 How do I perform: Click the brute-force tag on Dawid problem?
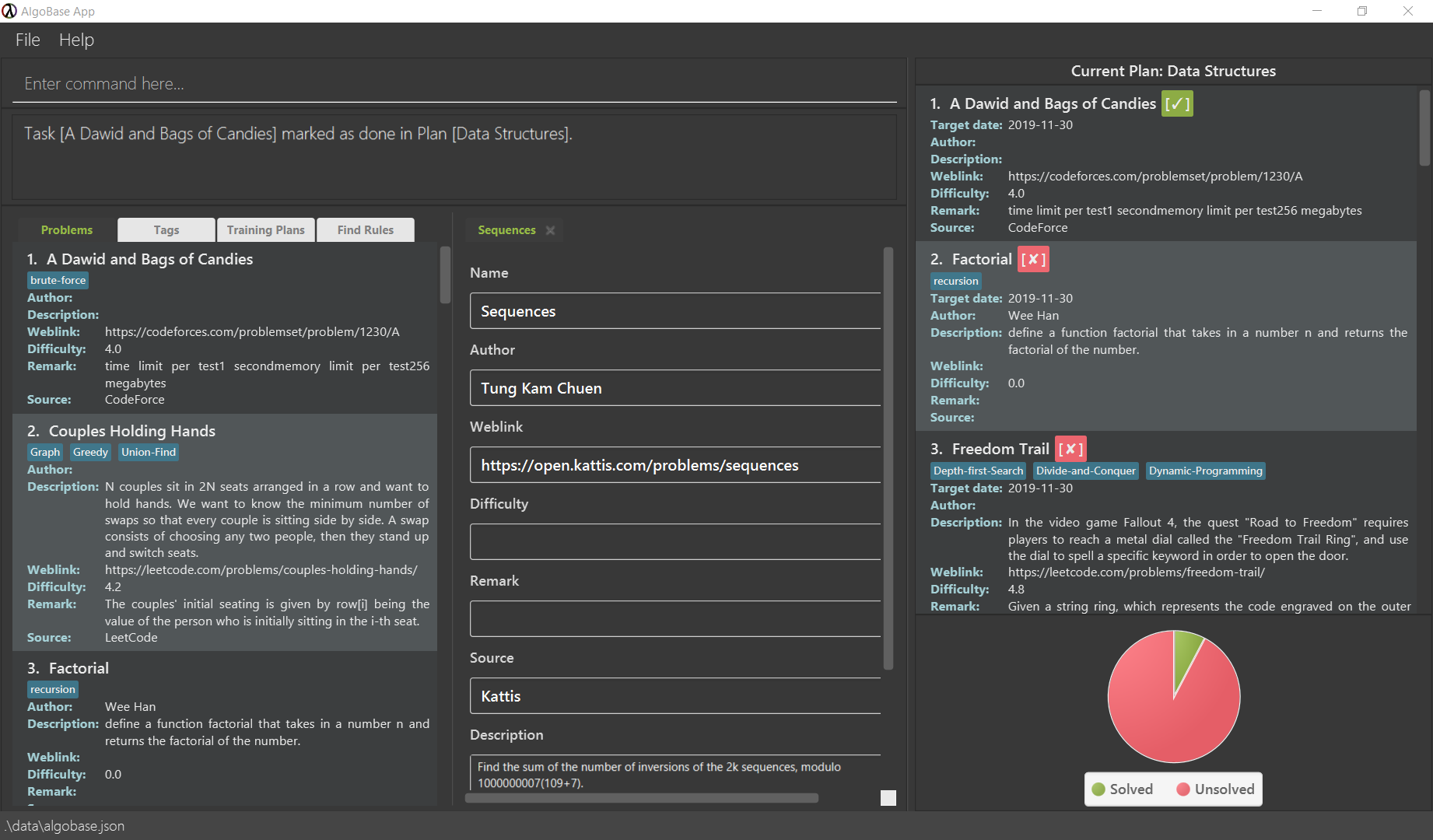coord(58,280)
